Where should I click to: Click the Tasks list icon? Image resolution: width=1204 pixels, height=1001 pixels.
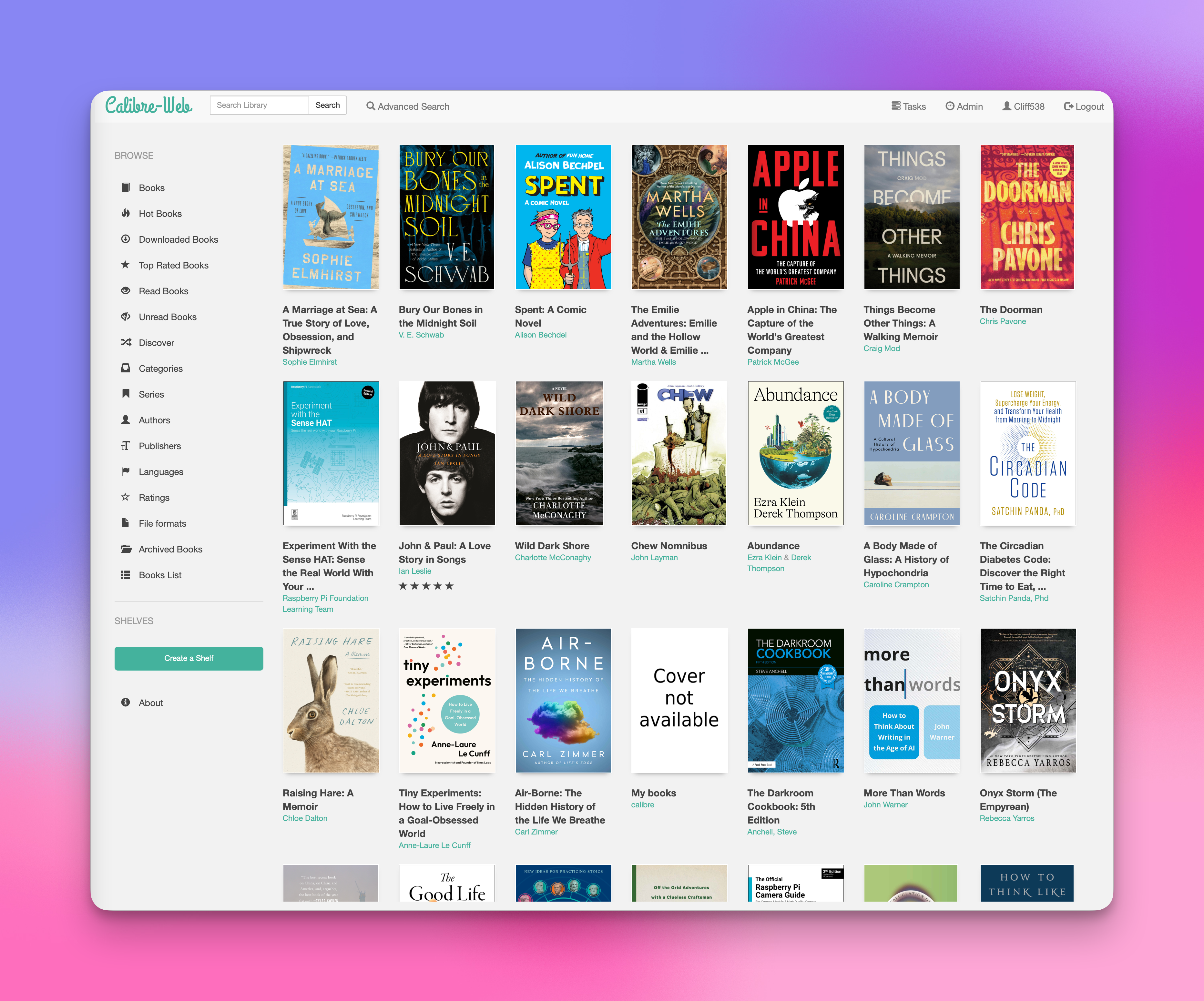895,106
